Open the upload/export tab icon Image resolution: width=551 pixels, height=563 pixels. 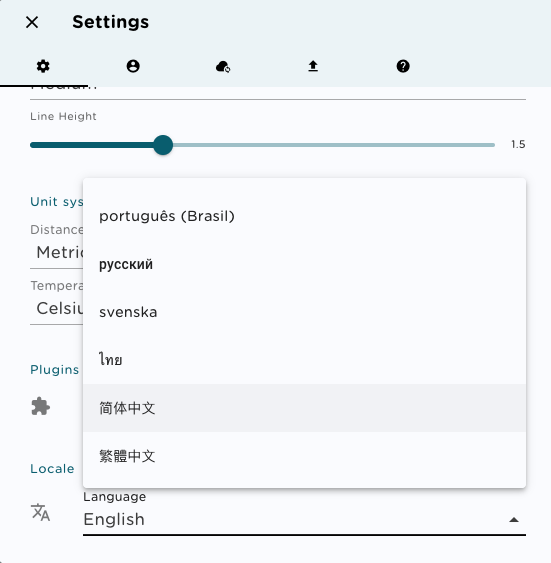pyautogui.click(x=313, y=66)
